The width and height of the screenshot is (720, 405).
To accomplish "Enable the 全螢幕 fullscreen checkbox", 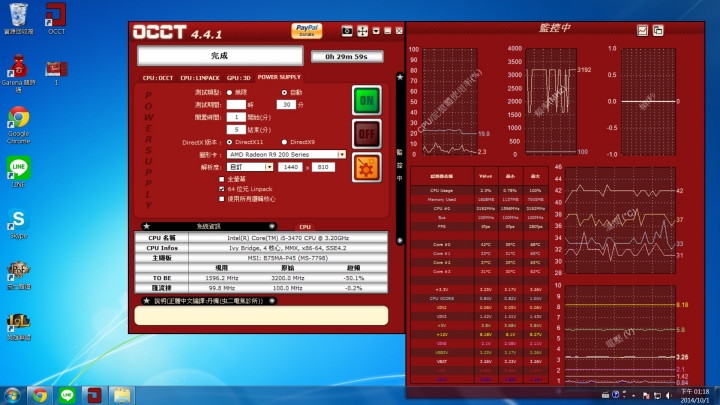I will (222, 179).
